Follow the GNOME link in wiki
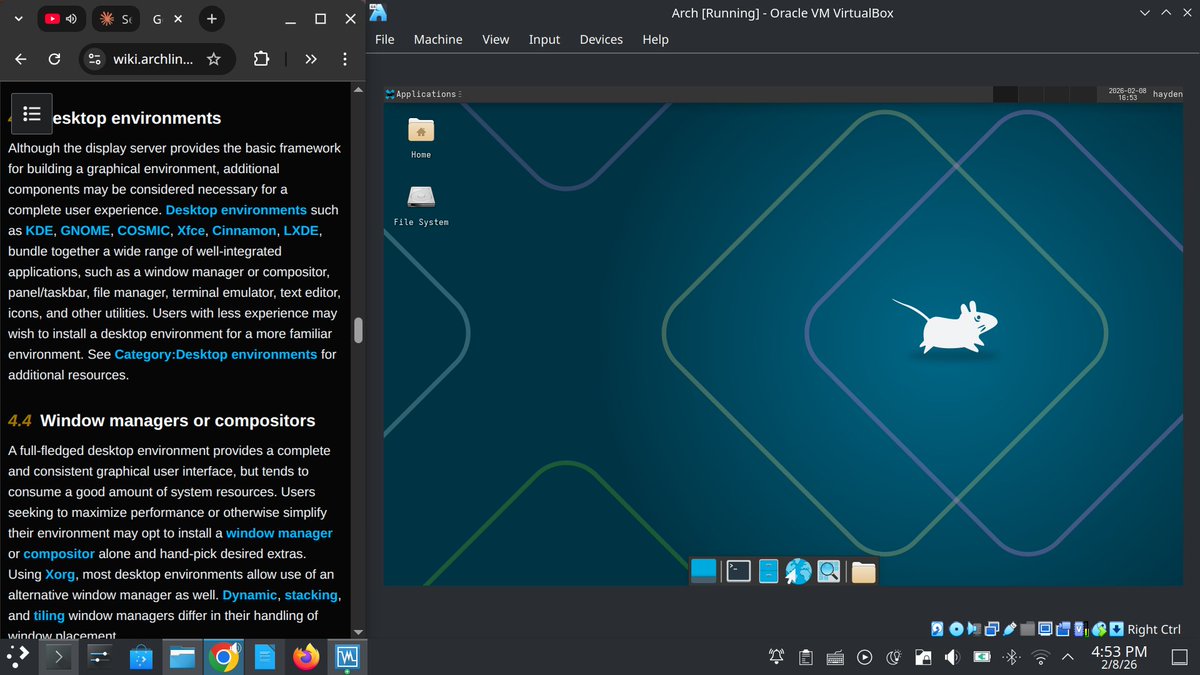The image size is (1200, 675). click(85, 231)
